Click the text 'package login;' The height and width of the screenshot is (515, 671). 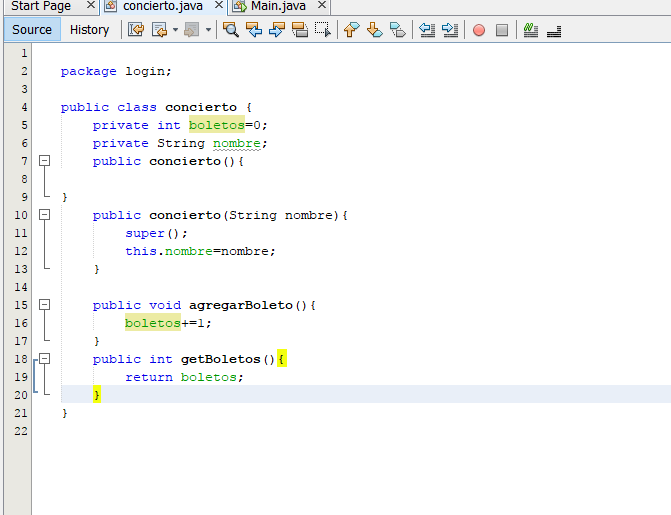116,71
